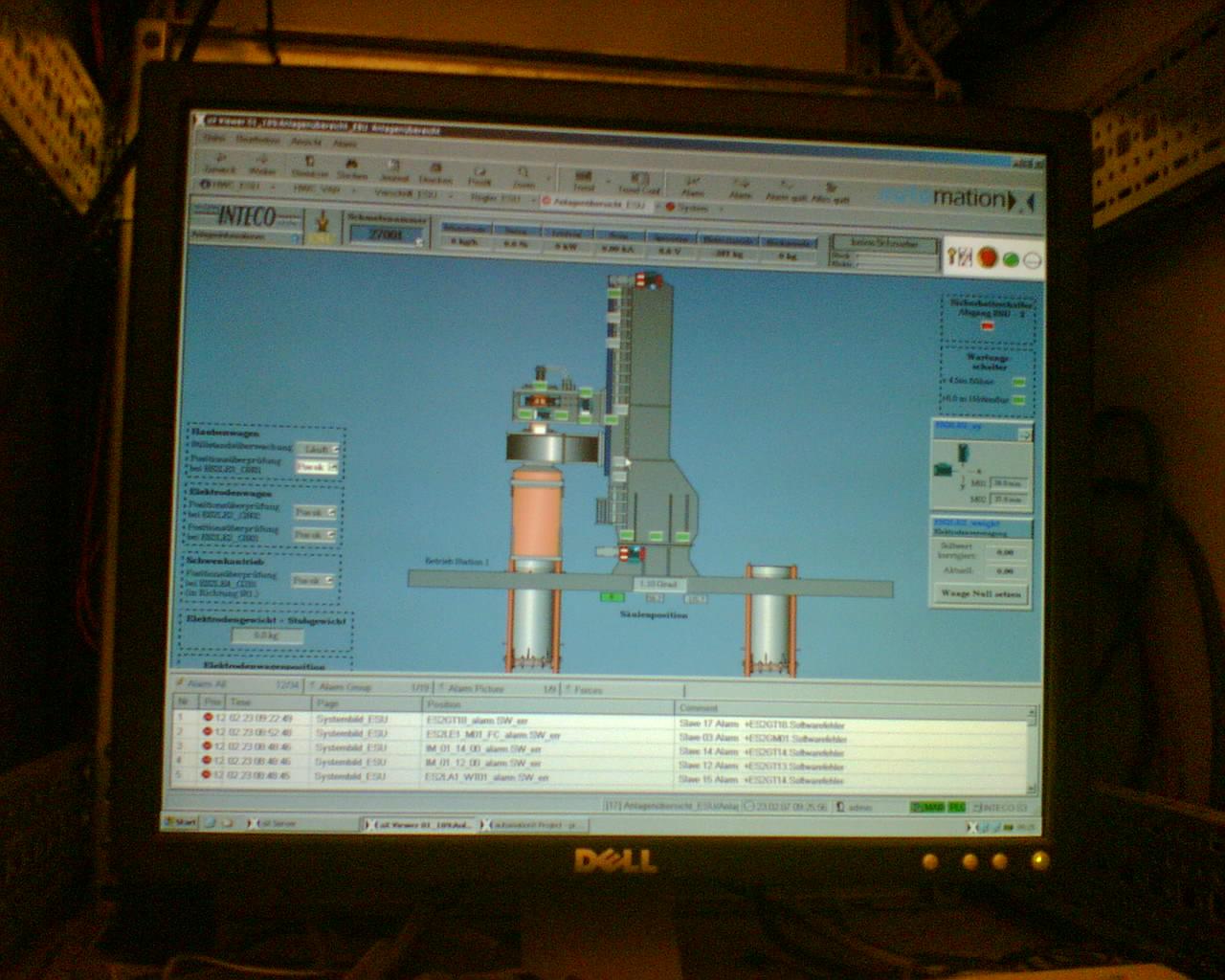Click the mation logo arrow icon
The image size is (1225, 980).
pos(1020,200)
